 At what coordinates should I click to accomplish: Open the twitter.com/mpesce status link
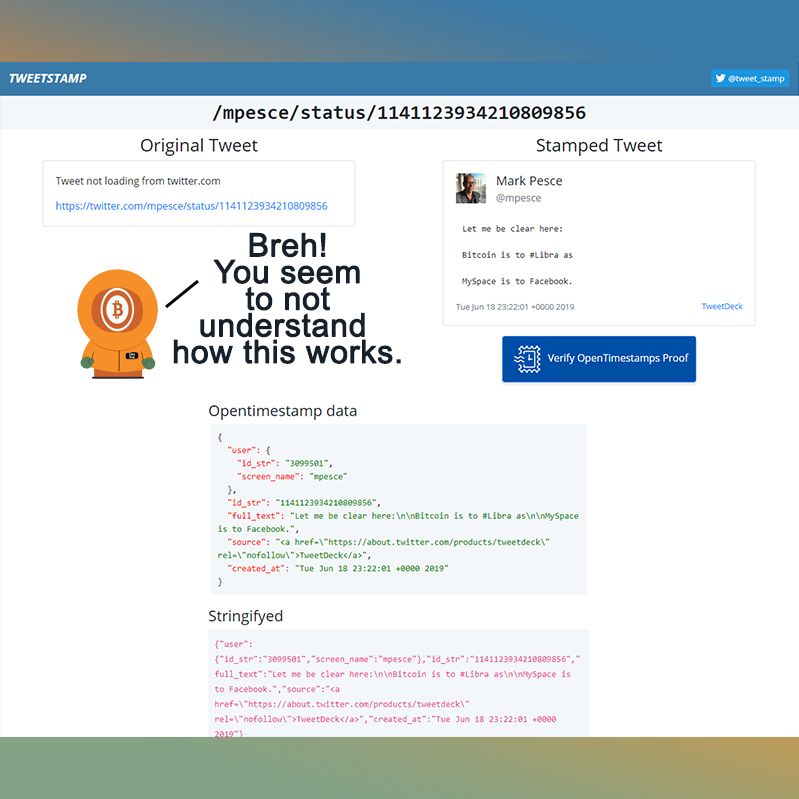tap(192, 206)
